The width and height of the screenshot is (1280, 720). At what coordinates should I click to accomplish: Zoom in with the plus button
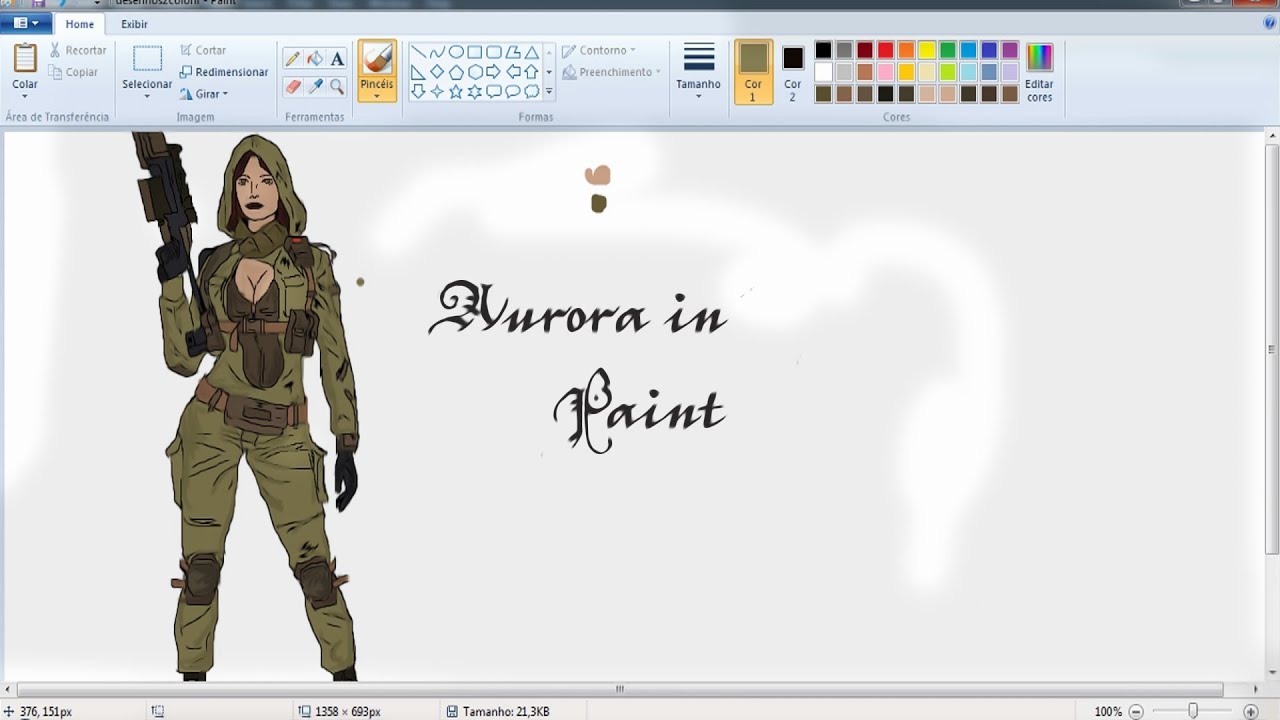1250,712
